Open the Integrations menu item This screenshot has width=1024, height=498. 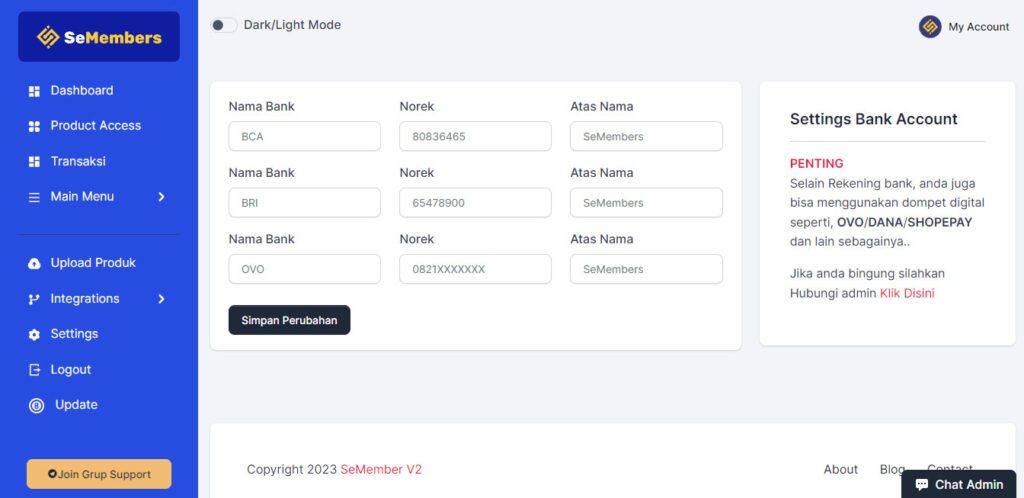click(x=85, y=299)
